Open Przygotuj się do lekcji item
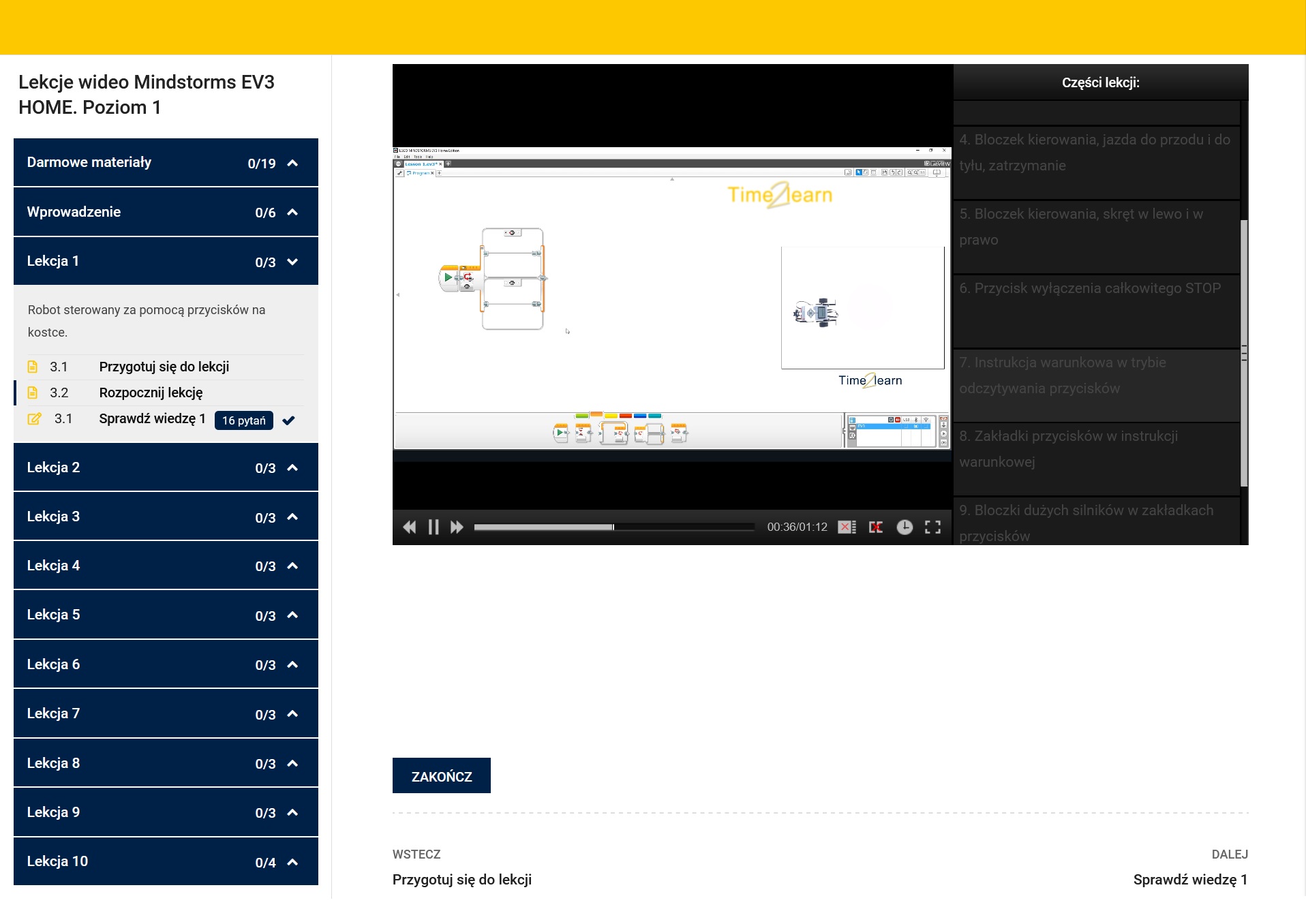The image size is (1306, 924). pos(164,367)
